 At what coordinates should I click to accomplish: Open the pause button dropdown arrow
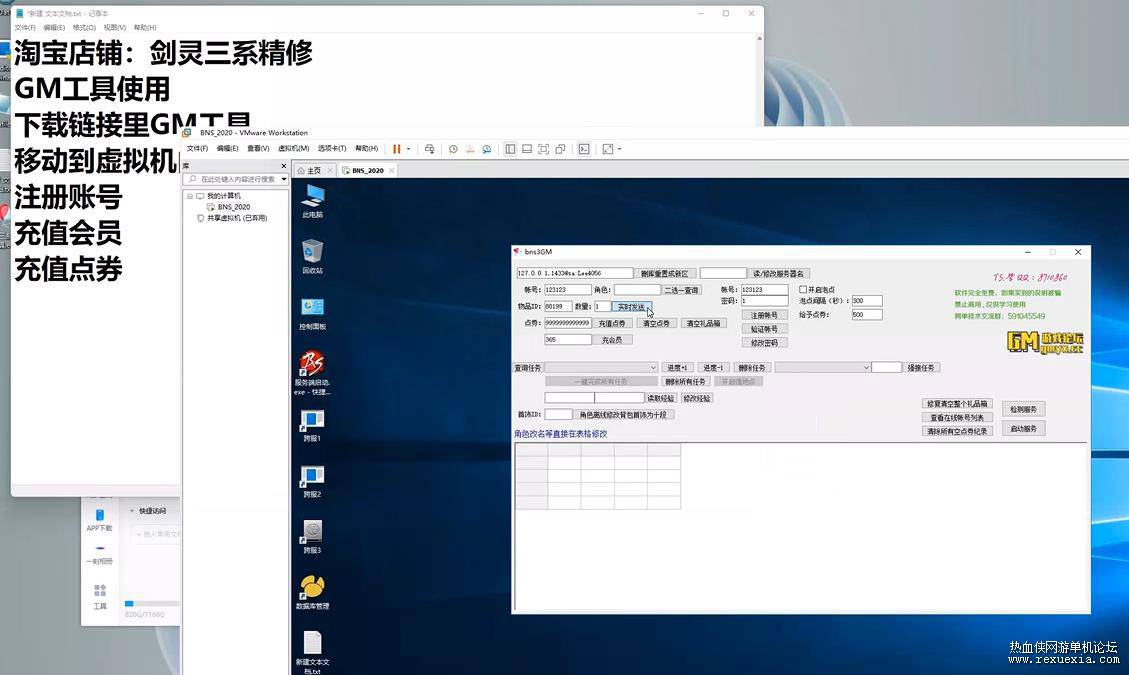click(408, 149)
